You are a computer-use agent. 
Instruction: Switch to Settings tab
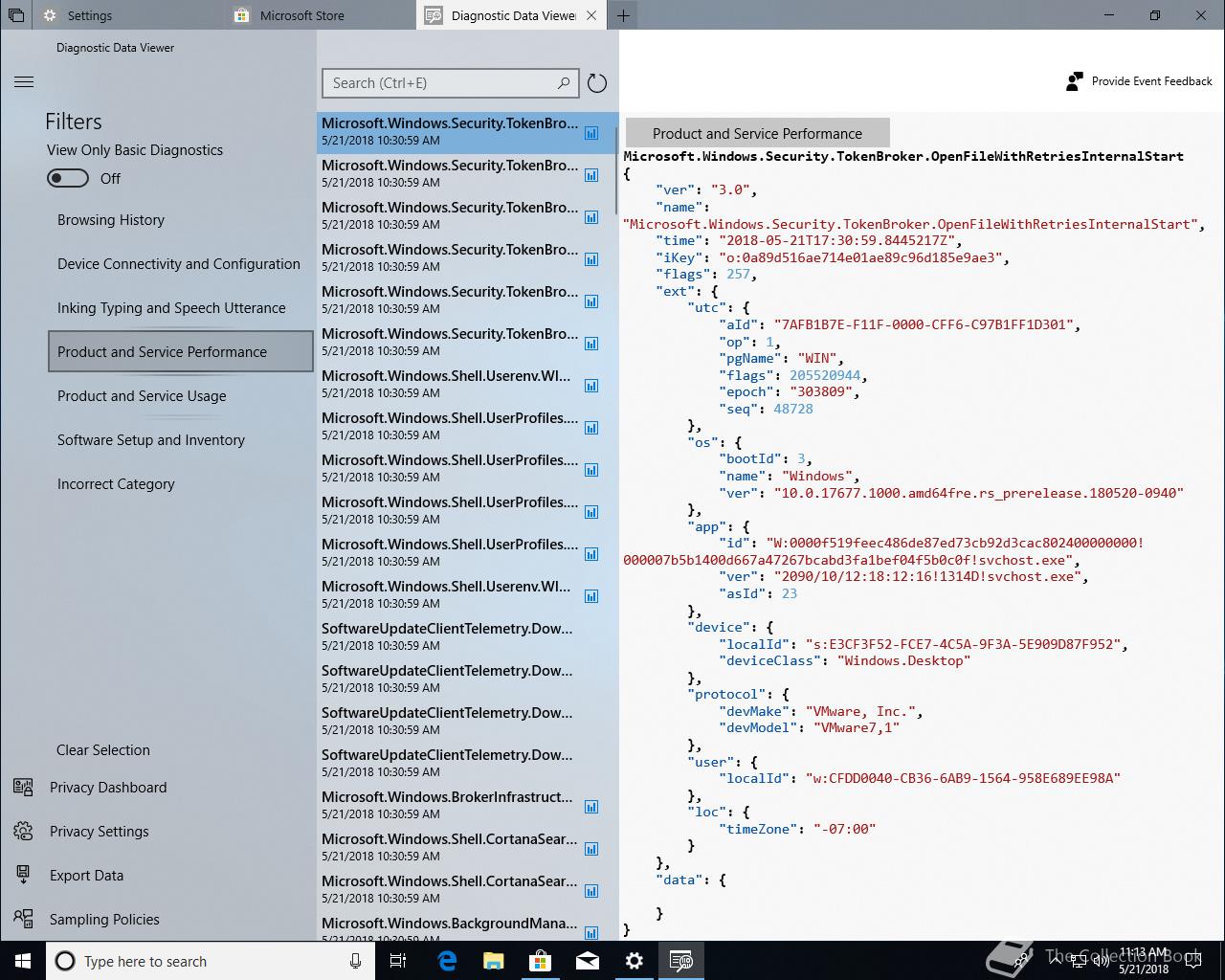coord(130,15)
